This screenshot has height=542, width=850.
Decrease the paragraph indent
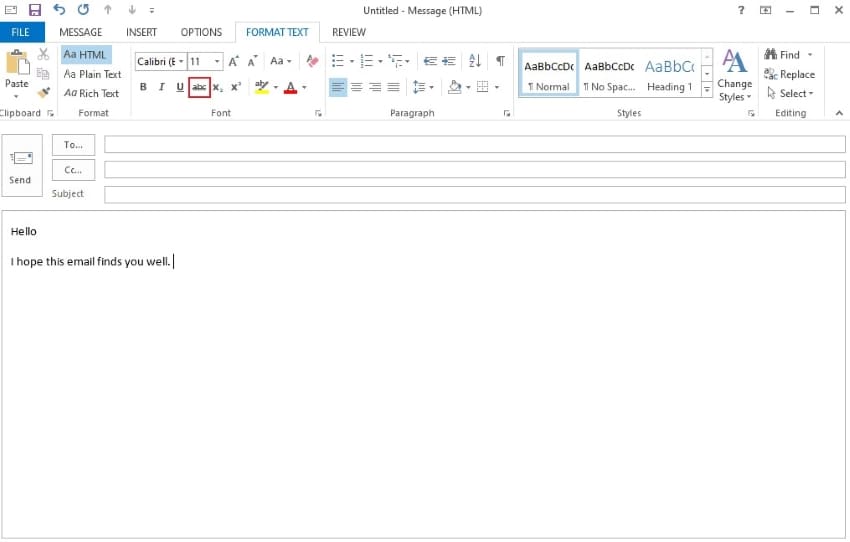point(430,61)
